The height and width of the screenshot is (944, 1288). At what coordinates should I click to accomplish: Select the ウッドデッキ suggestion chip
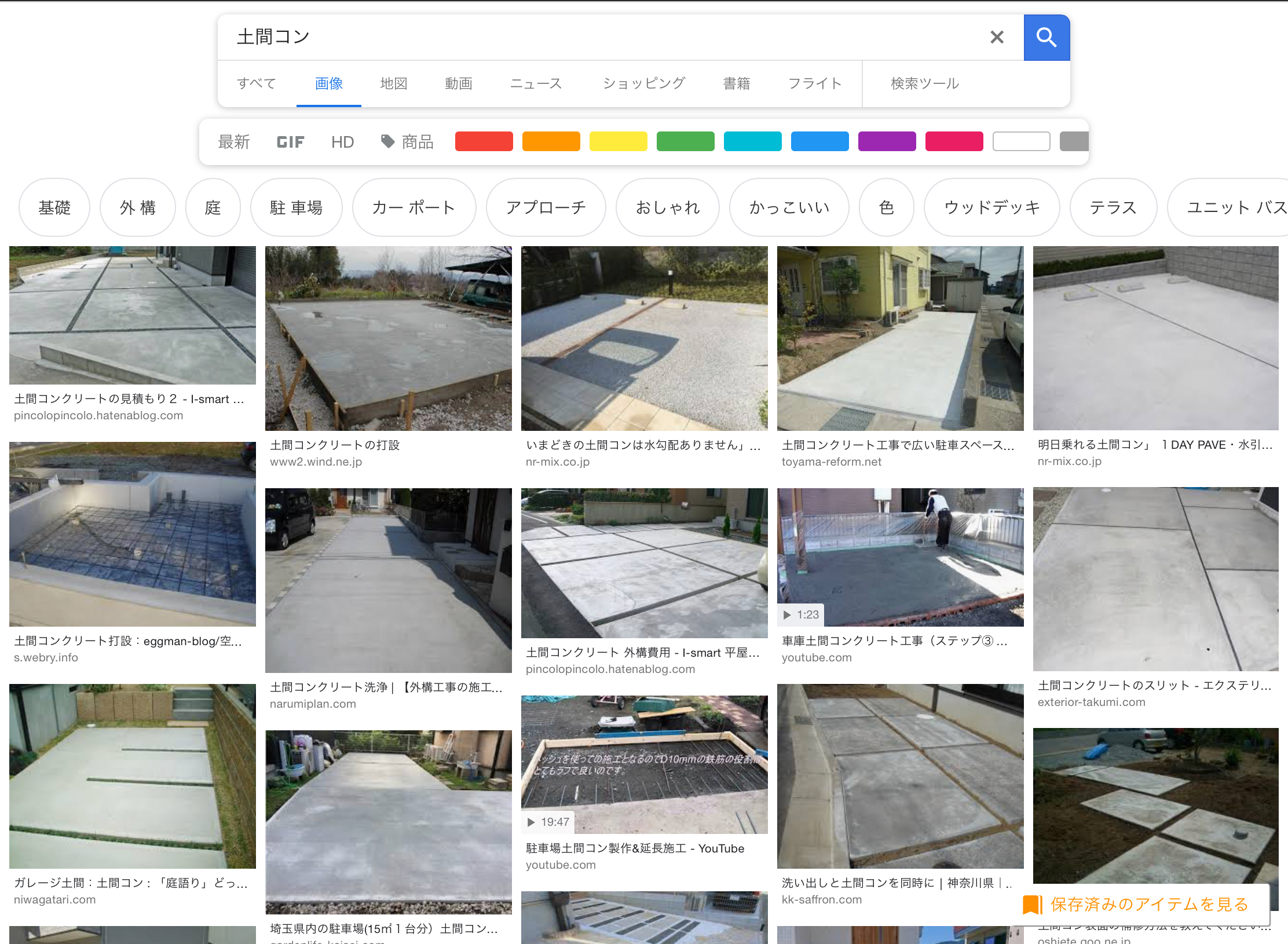tap(992, 207)
